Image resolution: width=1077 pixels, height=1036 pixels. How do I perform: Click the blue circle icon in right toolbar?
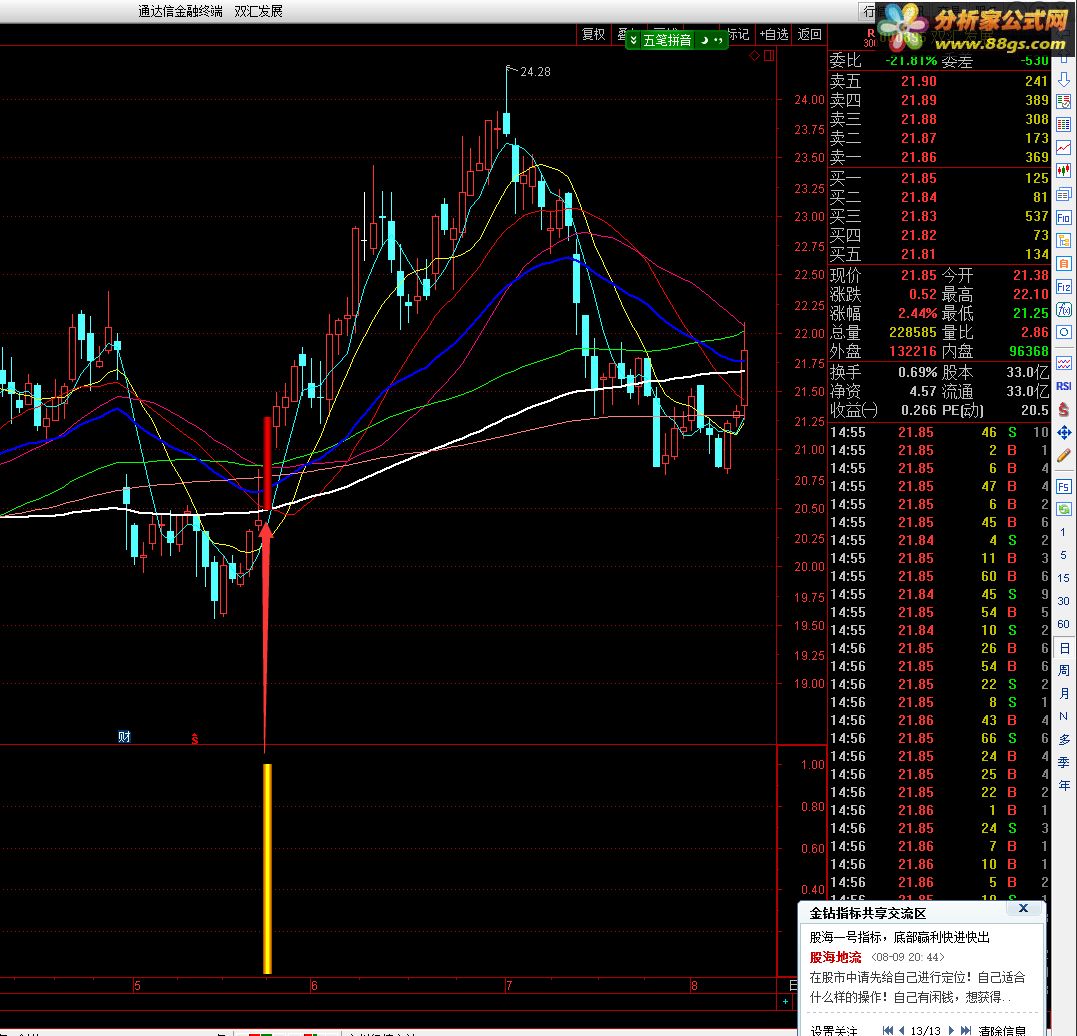point(1063,333)
